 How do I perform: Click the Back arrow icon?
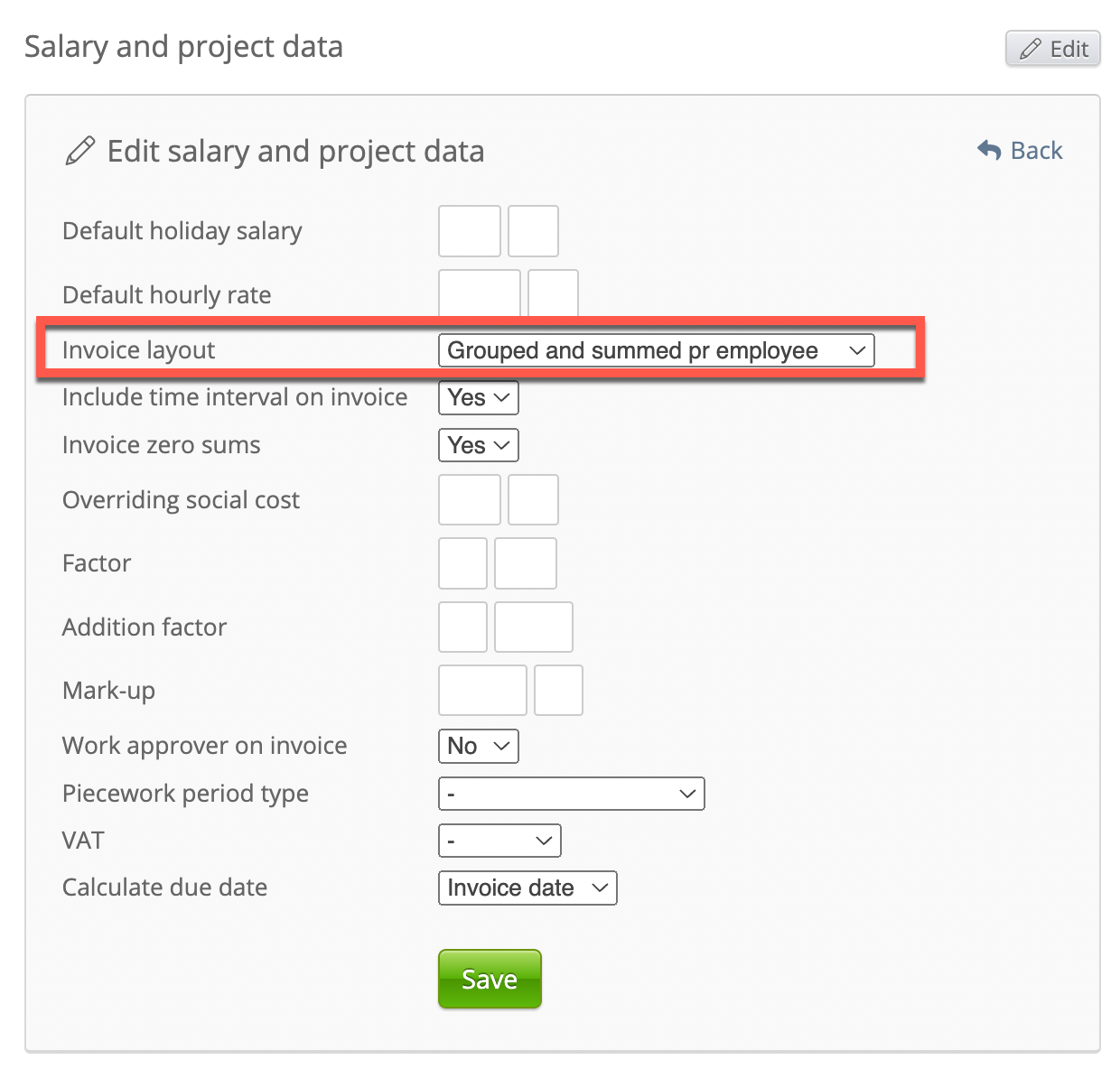(989, 151)
